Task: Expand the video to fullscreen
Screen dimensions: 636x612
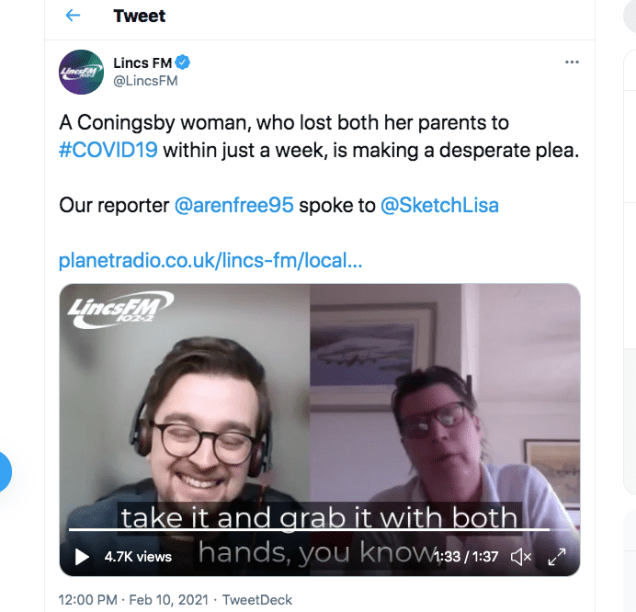Action: coord(556,557)
